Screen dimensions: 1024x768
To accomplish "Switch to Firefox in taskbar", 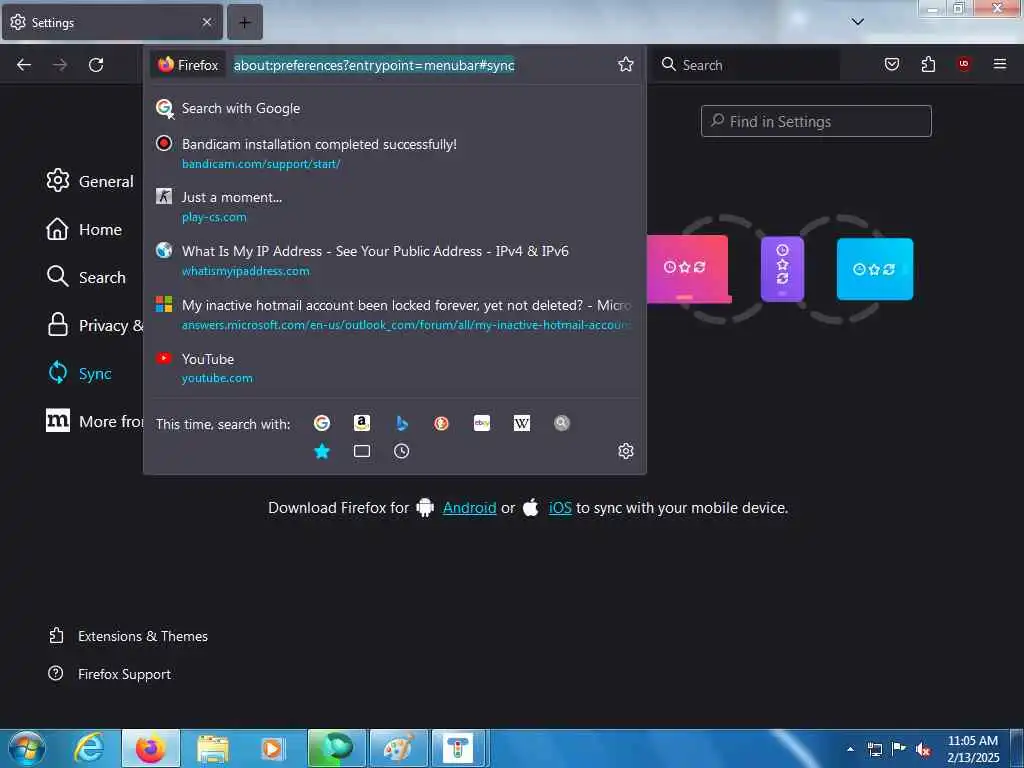I will (151, 748).
